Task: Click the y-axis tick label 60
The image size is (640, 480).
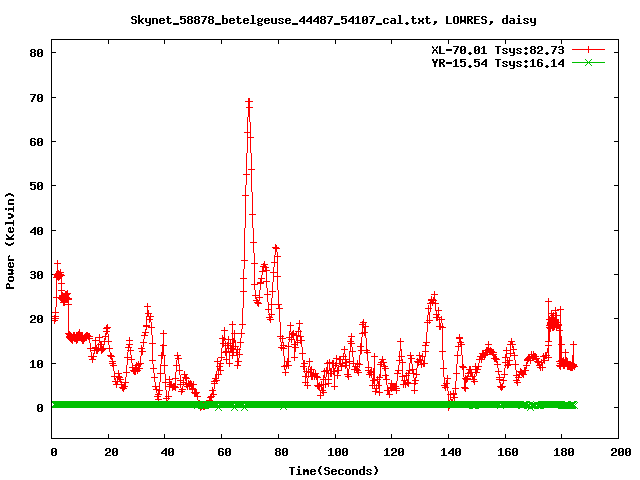Action: (x=37, y=142)
